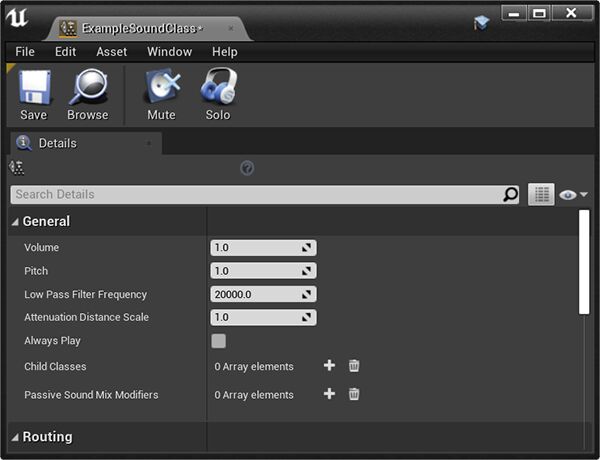The height and width of the screenshot is (460, 600).
Task: Toggle the Always Play checkbox
Action: (x=218, y=341)
